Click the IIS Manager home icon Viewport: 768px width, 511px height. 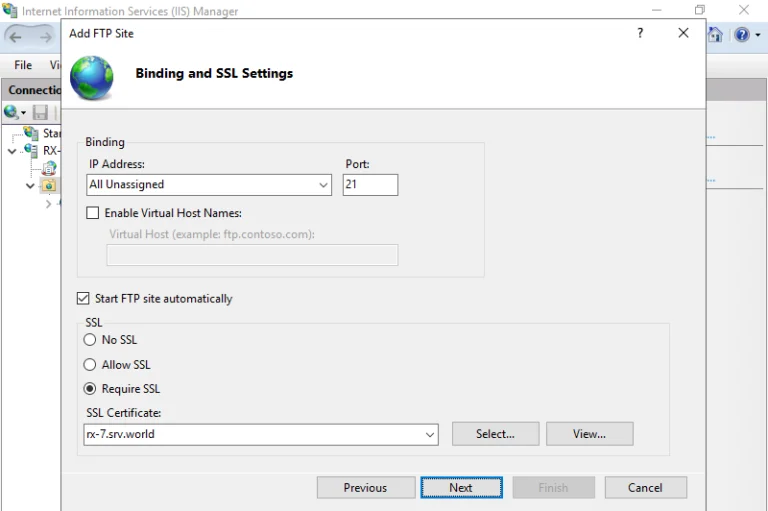point(715,34)
